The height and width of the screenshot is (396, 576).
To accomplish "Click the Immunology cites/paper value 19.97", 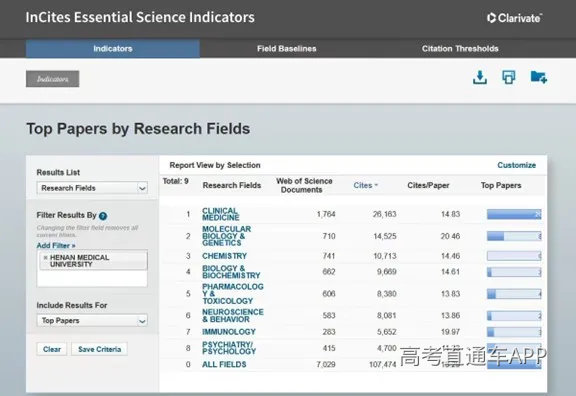I will tap(450, 332).
